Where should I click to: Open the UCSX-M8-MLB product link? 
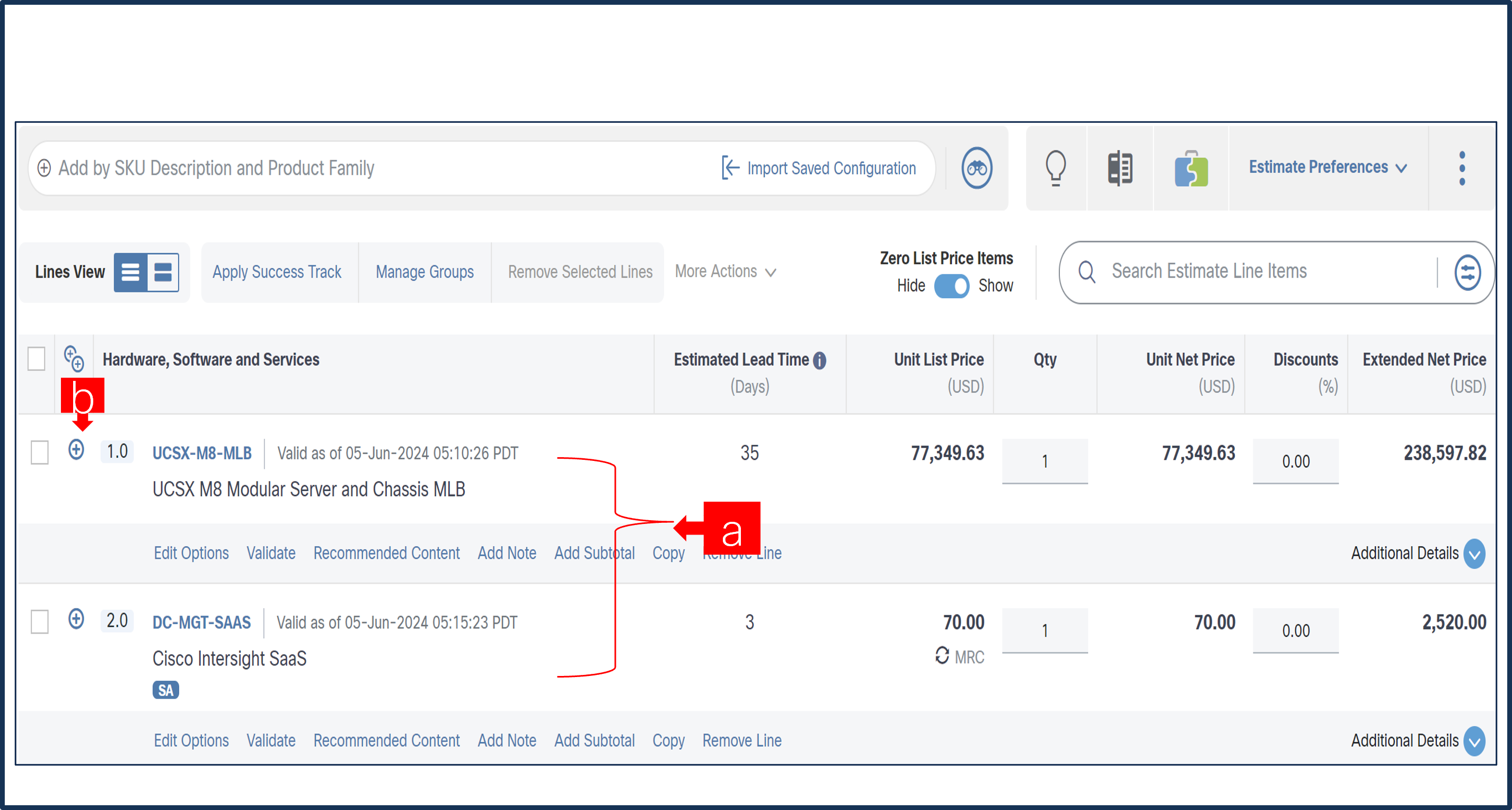[x=202, y=453]
